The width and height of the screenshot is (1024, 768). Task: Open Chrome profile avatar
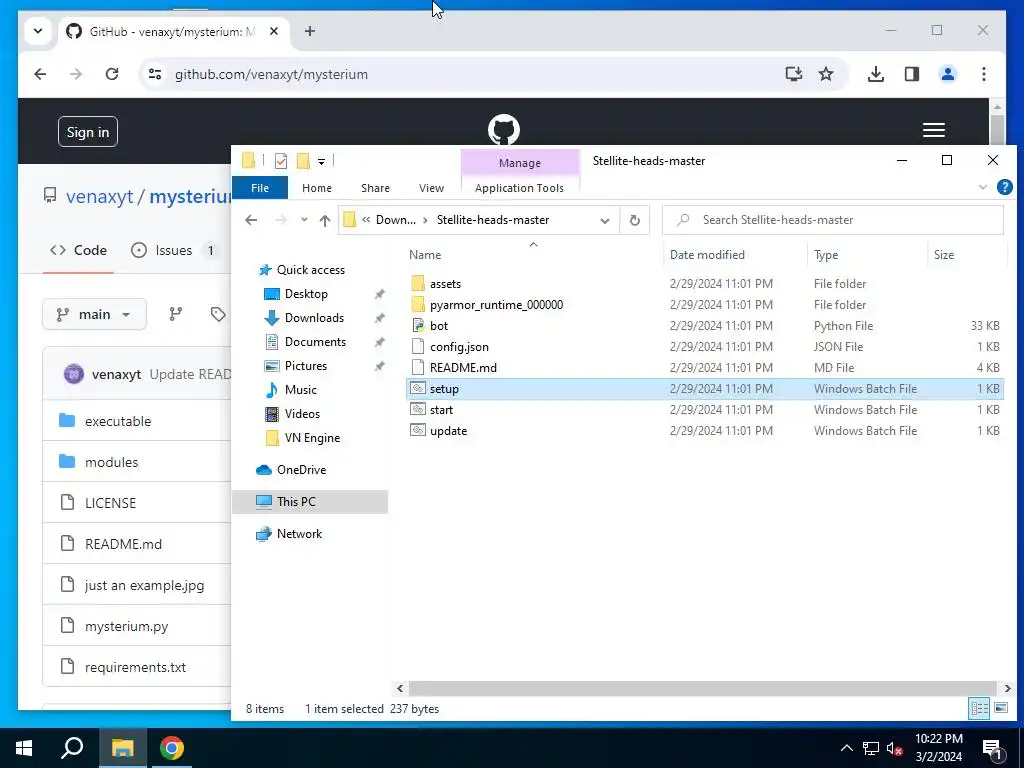pyautogui.click(x=948, y=74)
